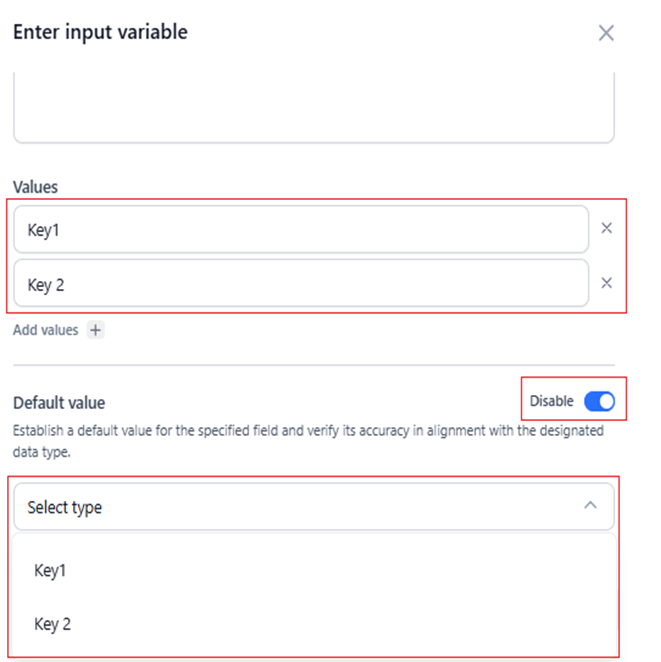Image resolution: width=661 pixels, height=662 pixels.
Task: Choose Key1 from the dropdown list
Action: pos(51,571)
